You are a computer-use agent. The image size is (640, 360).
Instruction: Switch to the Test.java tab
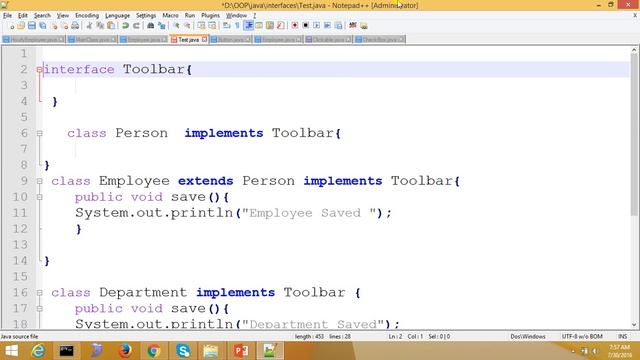(x=188, y=40)
